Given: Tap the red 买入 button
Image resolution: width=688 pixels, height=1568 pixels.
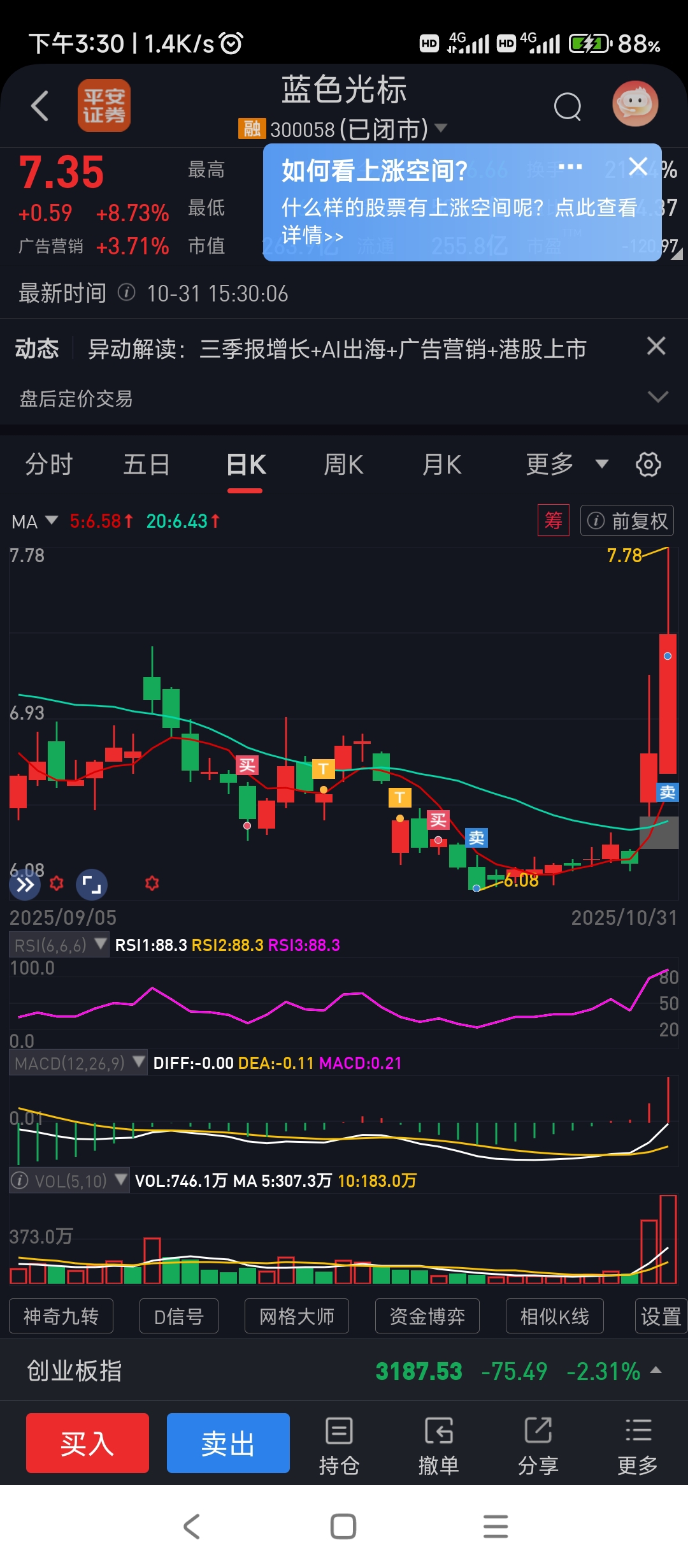Looking at the screenshot, I should pyautogui.click(x=87, y=1443).
